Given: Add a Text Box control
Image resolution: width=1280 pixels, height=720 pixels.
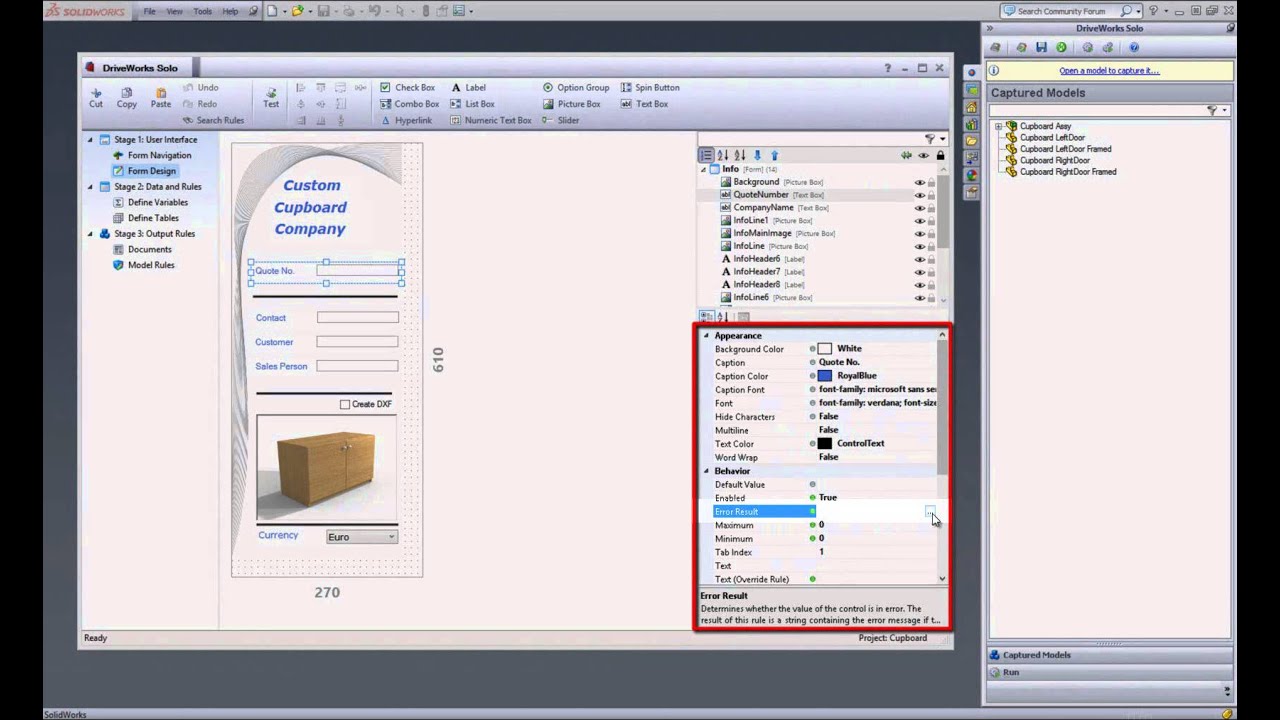Looking at the screenshot, I should point(644,104).
